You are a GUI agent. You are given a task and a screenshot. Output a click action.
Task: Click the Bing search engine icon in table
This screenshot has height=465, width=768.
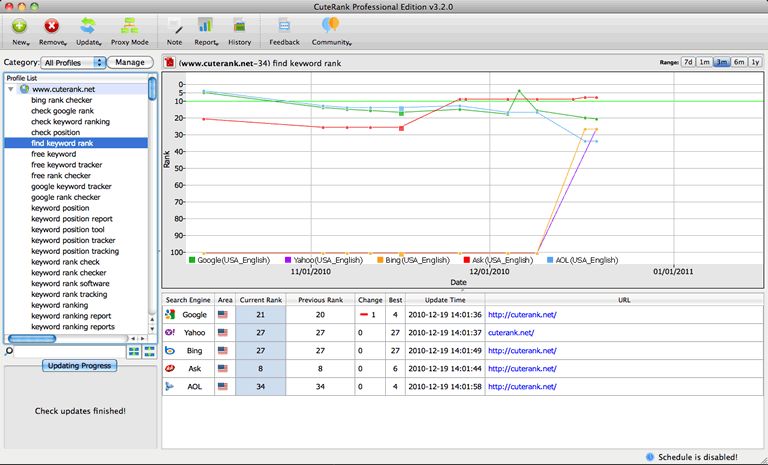169,350
